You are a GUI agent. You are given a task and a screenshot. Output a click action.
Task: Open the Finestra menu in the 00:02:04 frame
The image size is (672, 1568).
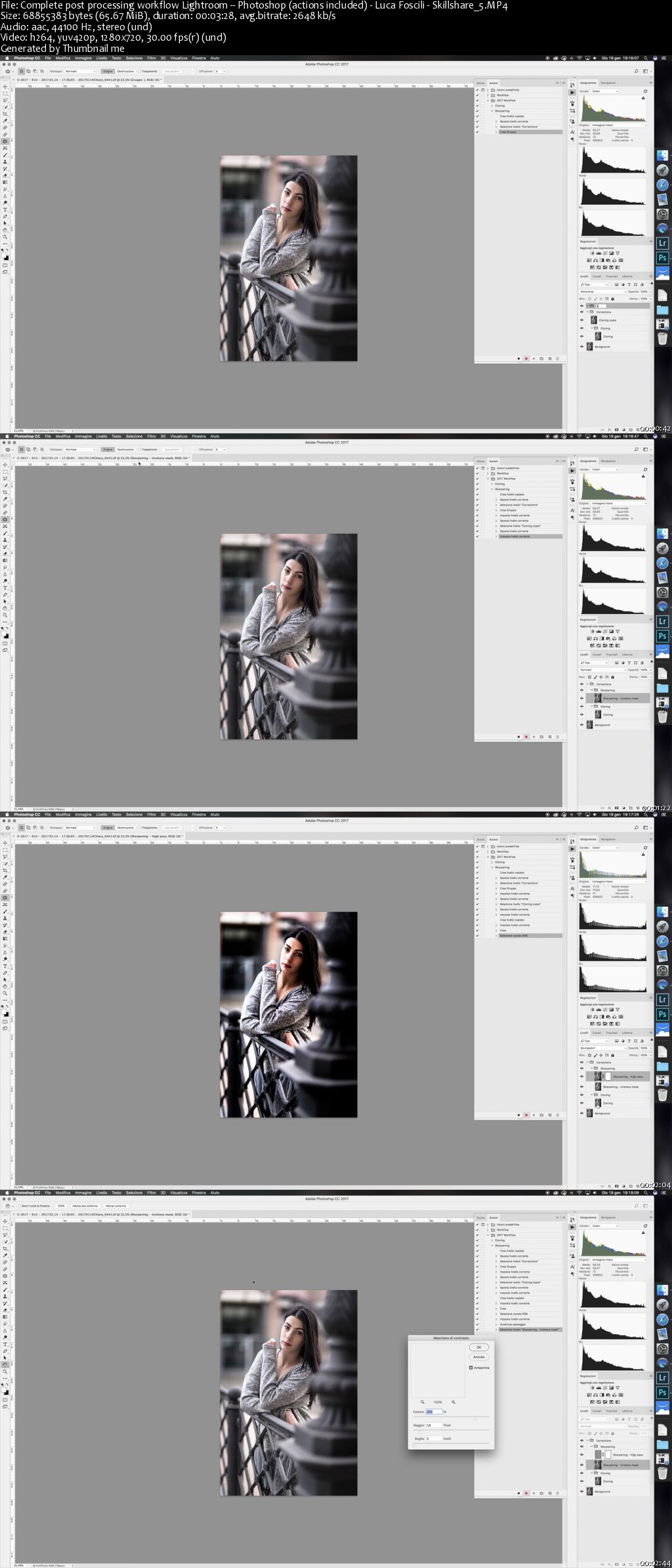(199, 814)
